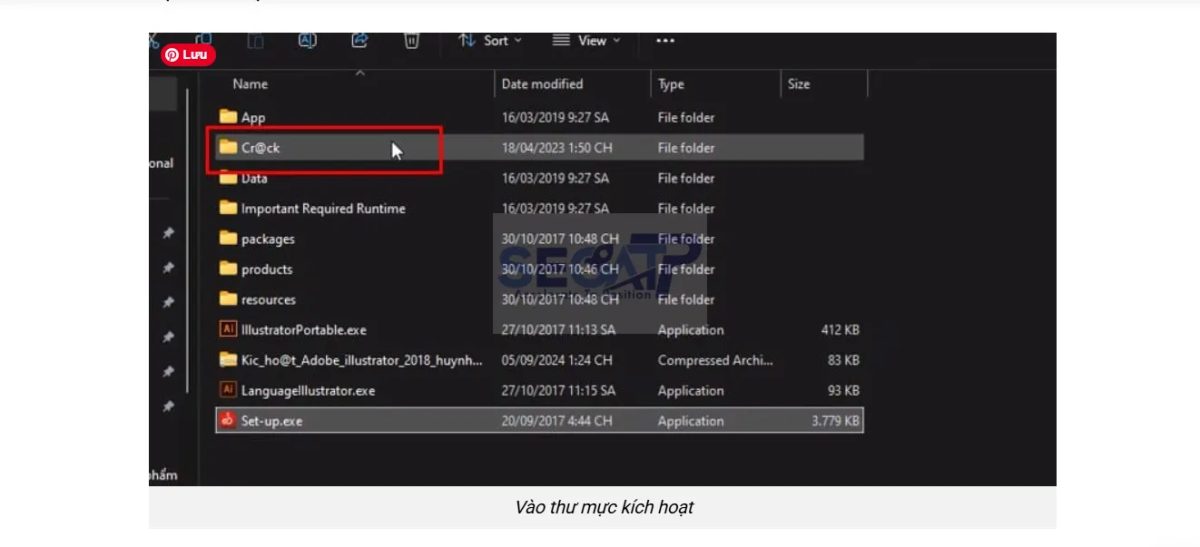This screenshot has height=547, width=1200.
Task: Click the date 05/09/2024 1:24 CH
Action: (x=557, y=360)
